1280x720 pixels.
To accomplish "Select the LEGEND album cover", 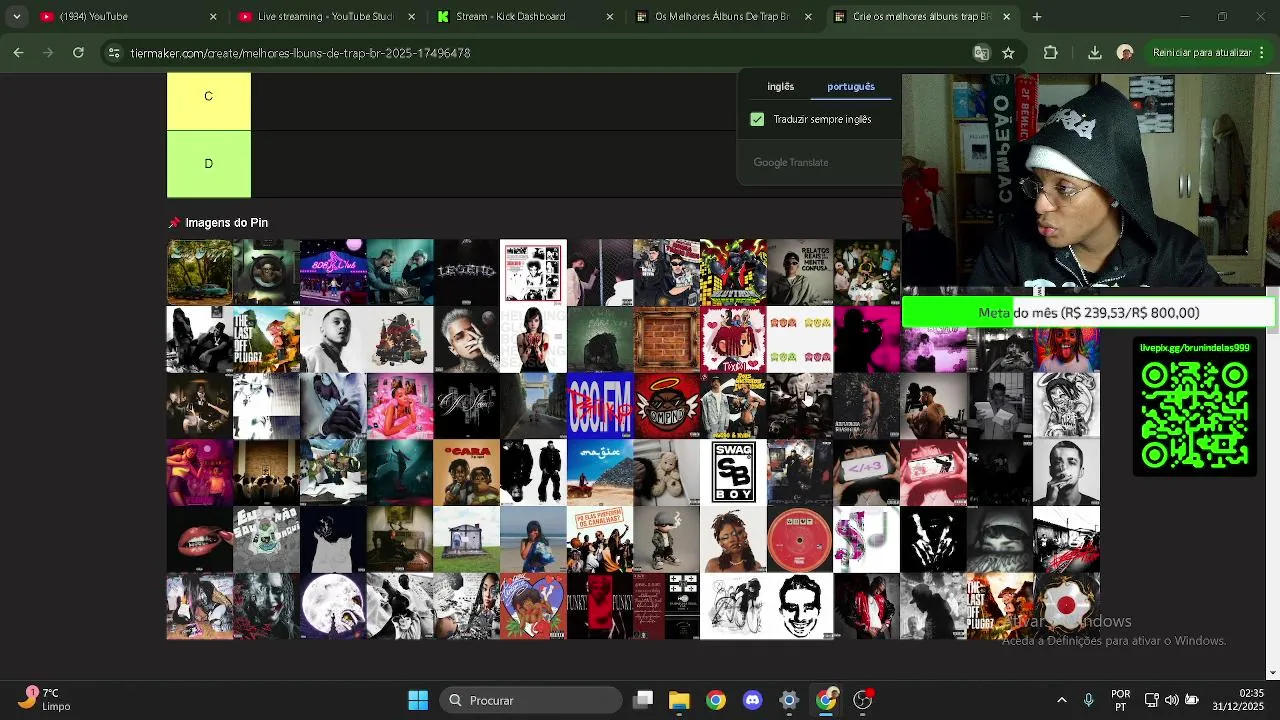I will pyautogui.click(x=466, y=272).
